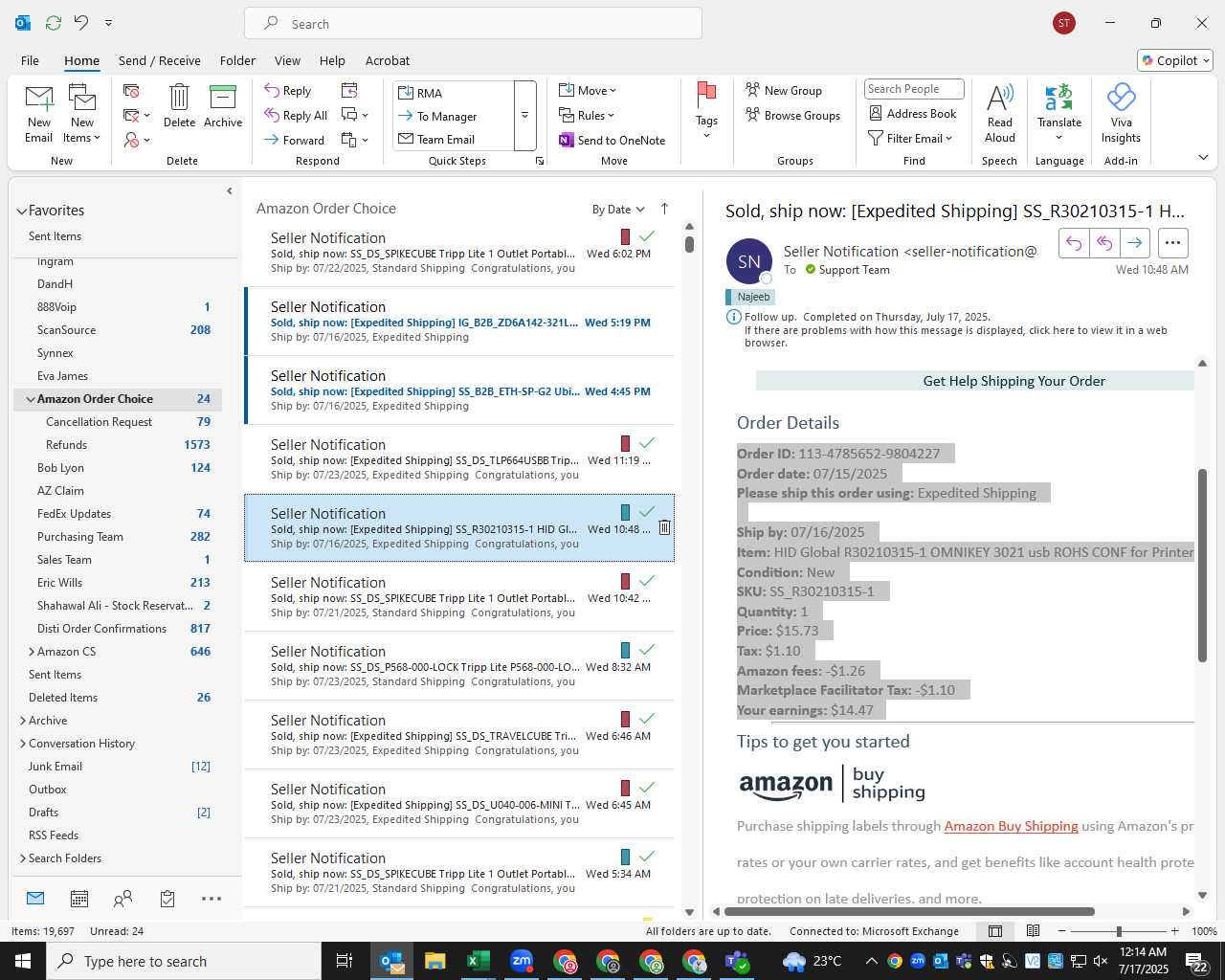Open the Folder tab
Image resolution: width=1225 pixels, height=980 pixels.
coord(237,60)
